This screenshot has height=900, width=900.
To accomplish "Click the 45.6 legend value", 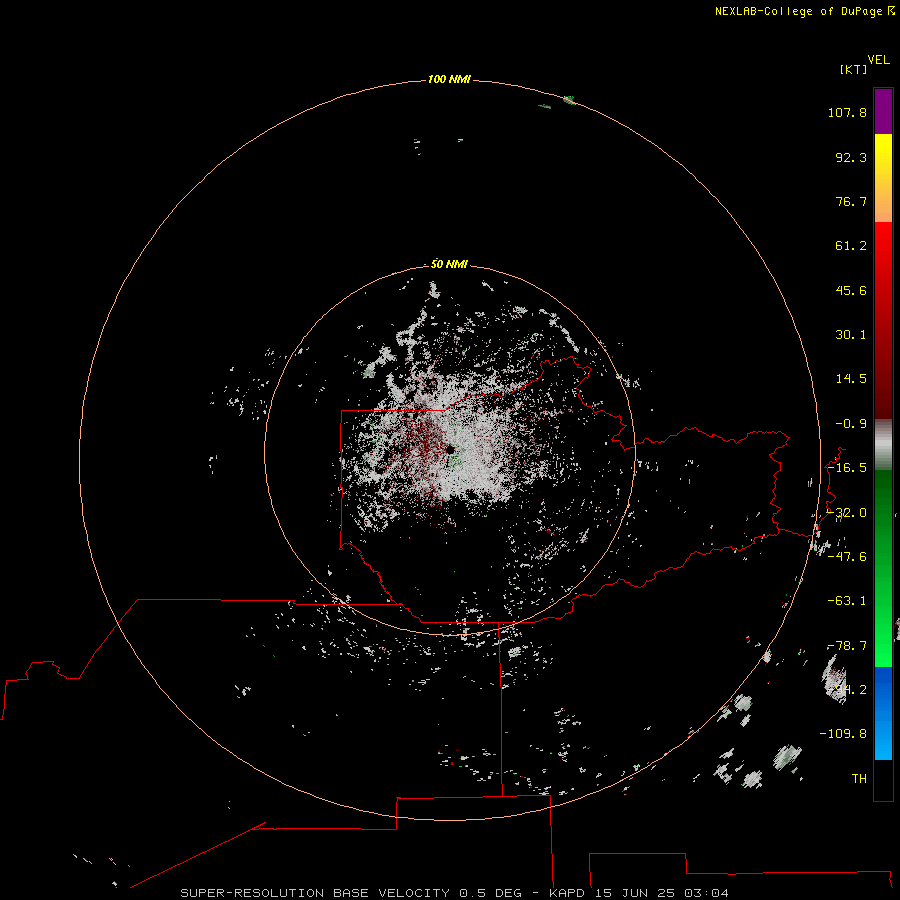I will pos(851,290).
